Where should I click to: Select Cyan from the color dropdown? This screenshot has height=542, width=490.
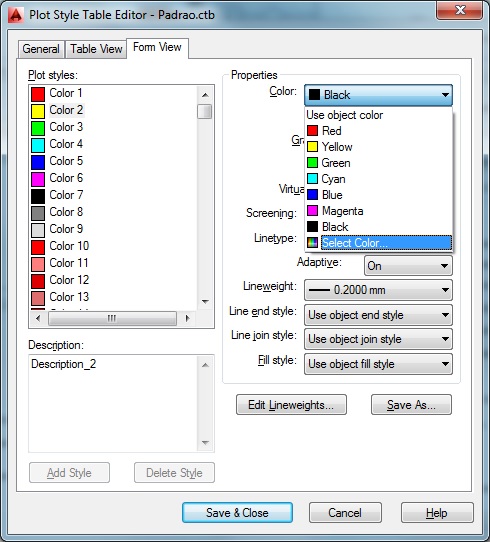(379, 179)
